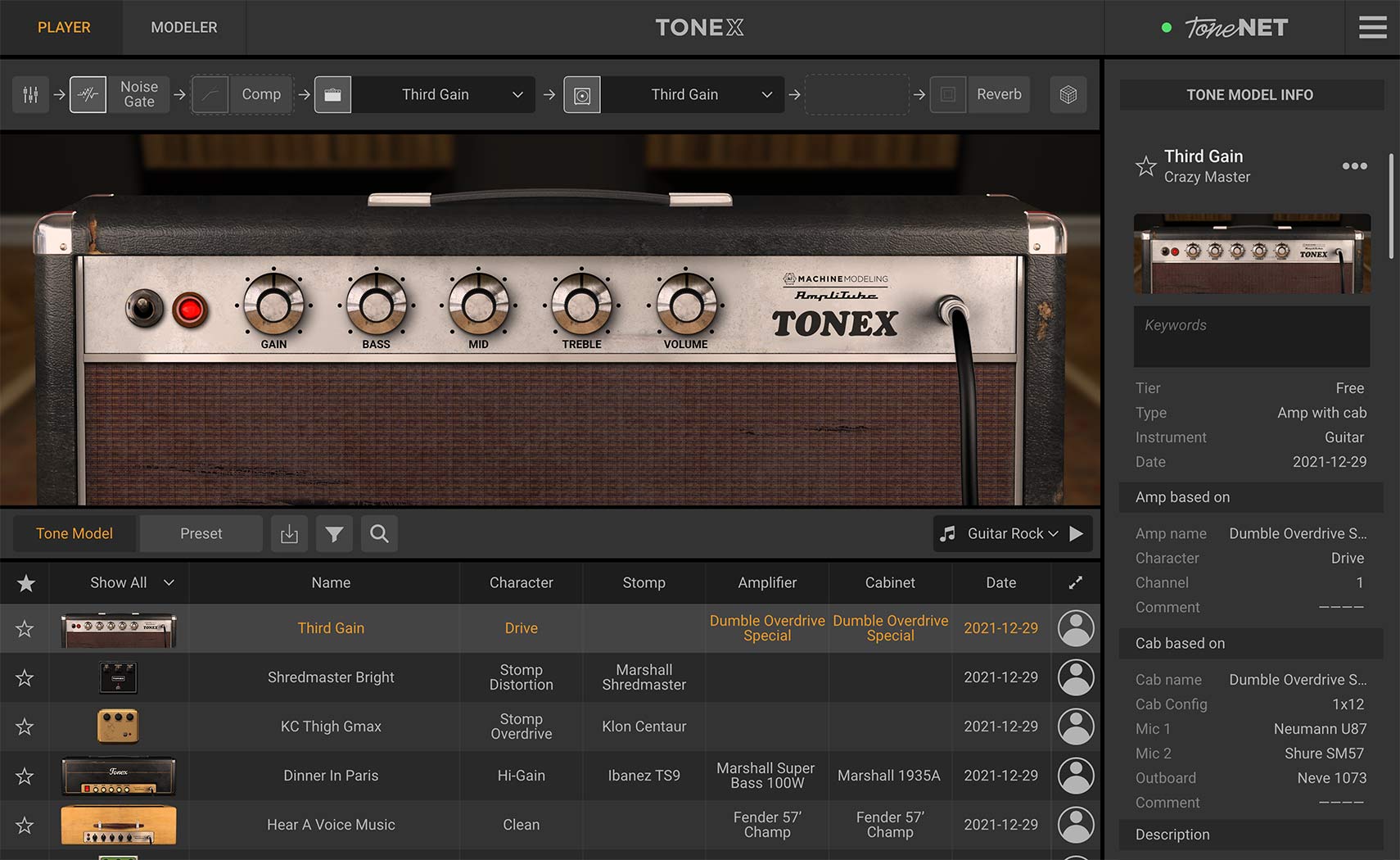
Task: Open the global EQ/tuner icon in signal chain
Action: 30,94
